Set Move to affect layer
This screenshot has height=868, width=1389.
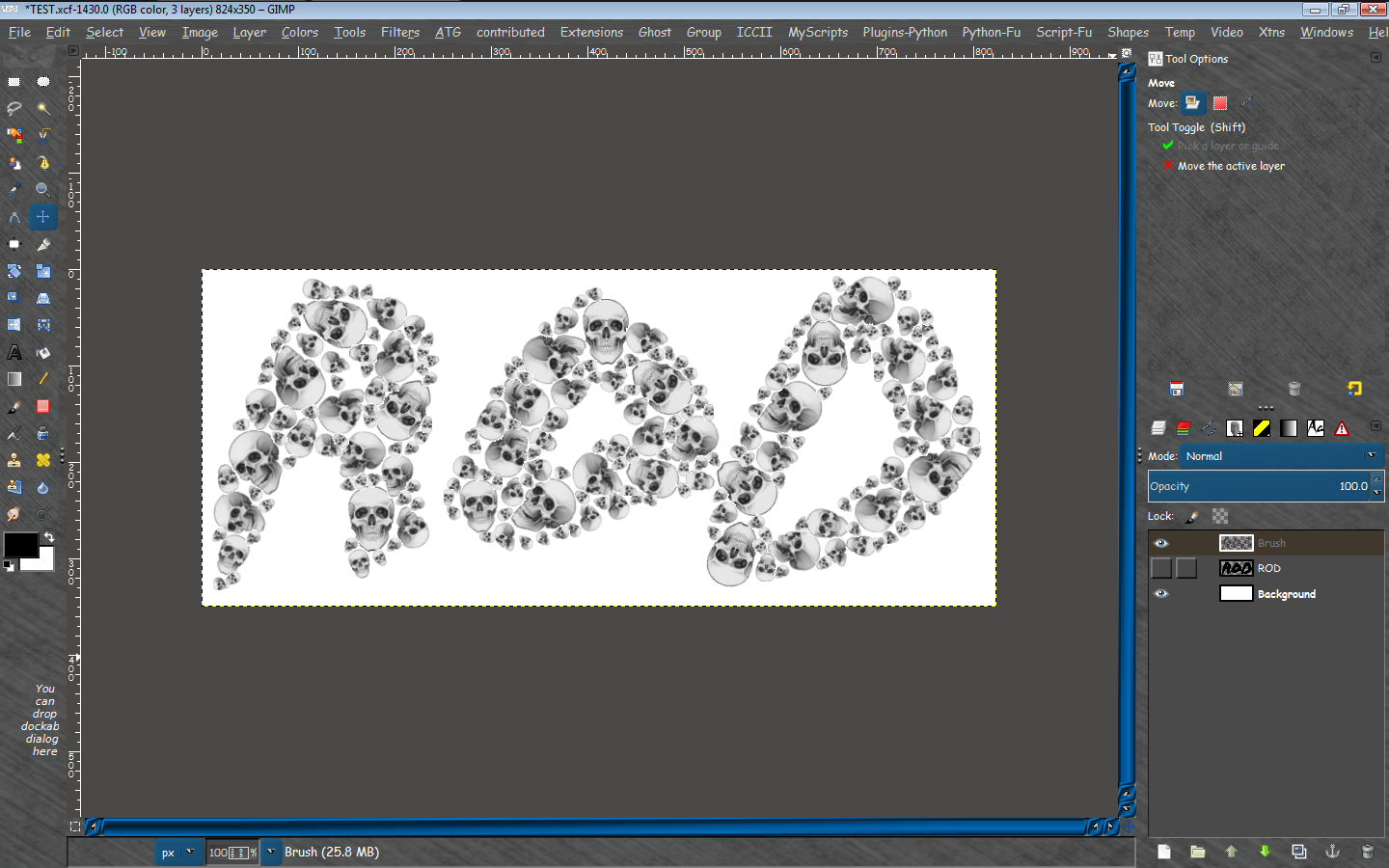click(x=1193, y=103)
